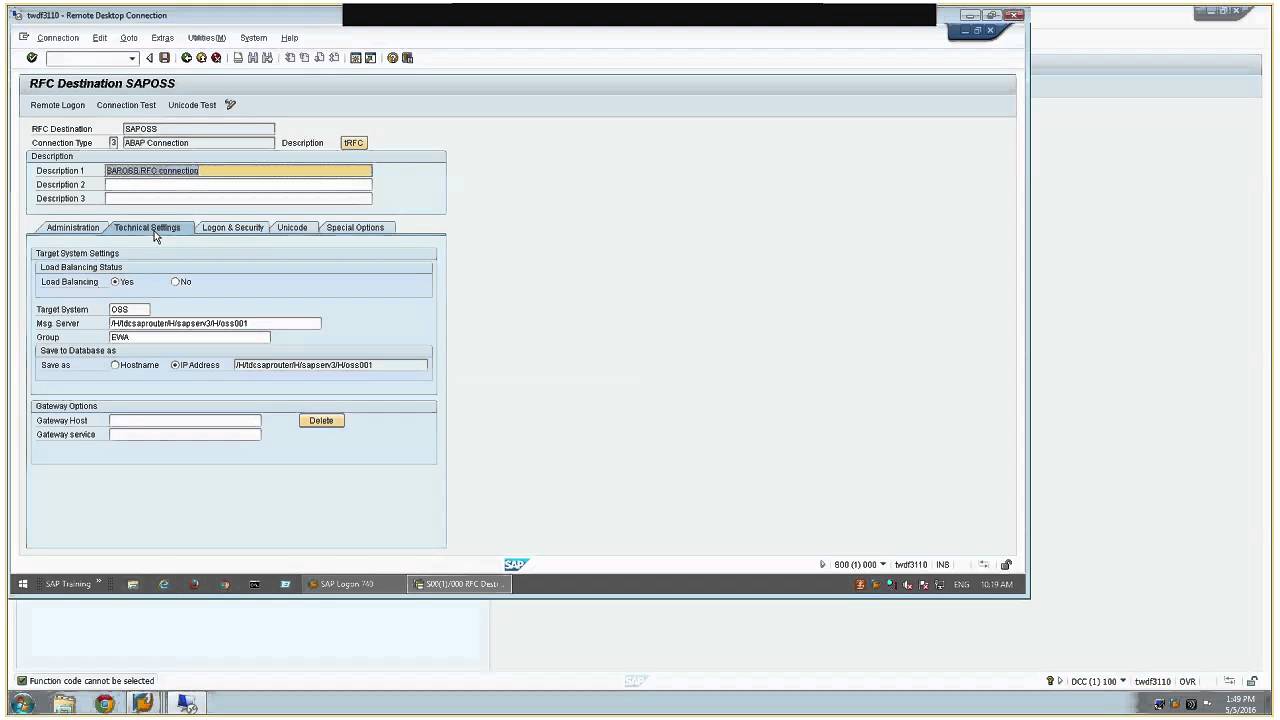This screenshot has width=1280, height=720.
Task: Click the green Back arrow icon
Action: (x=186, y=58)
